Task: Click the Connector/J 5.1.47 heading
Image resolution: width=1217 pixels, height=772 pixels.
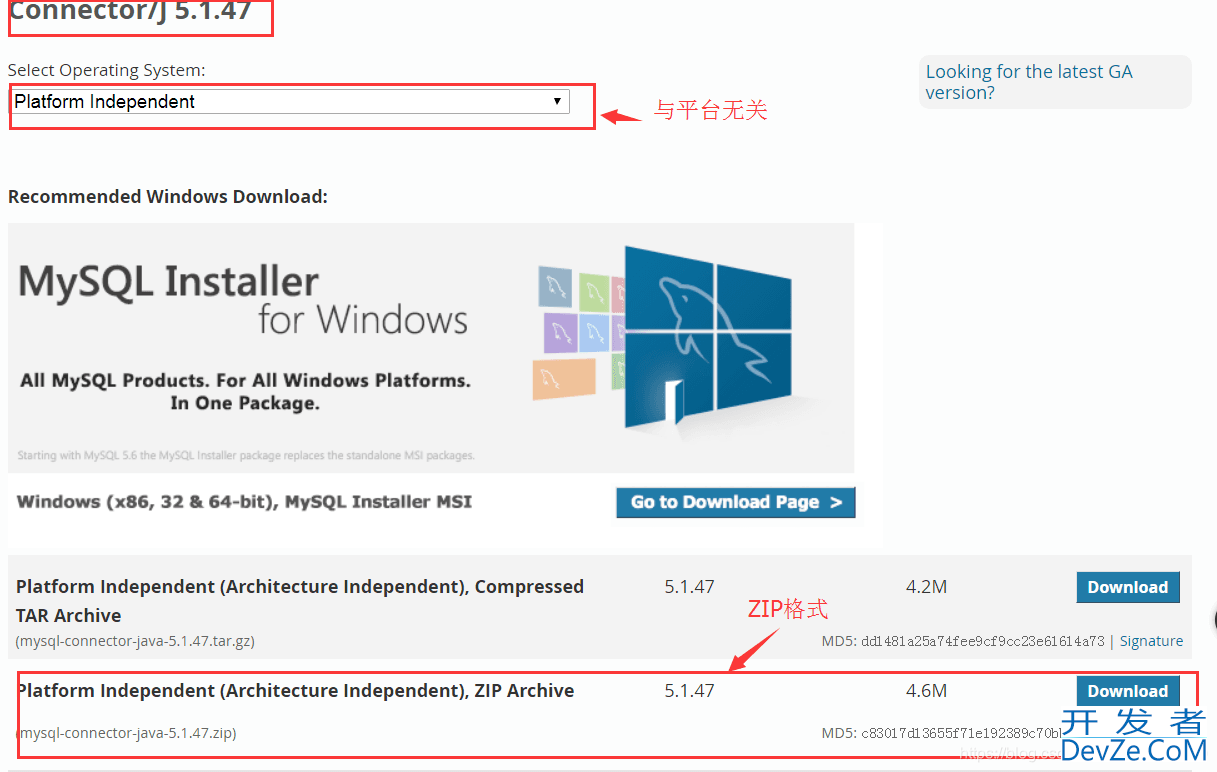Action: 130,13
